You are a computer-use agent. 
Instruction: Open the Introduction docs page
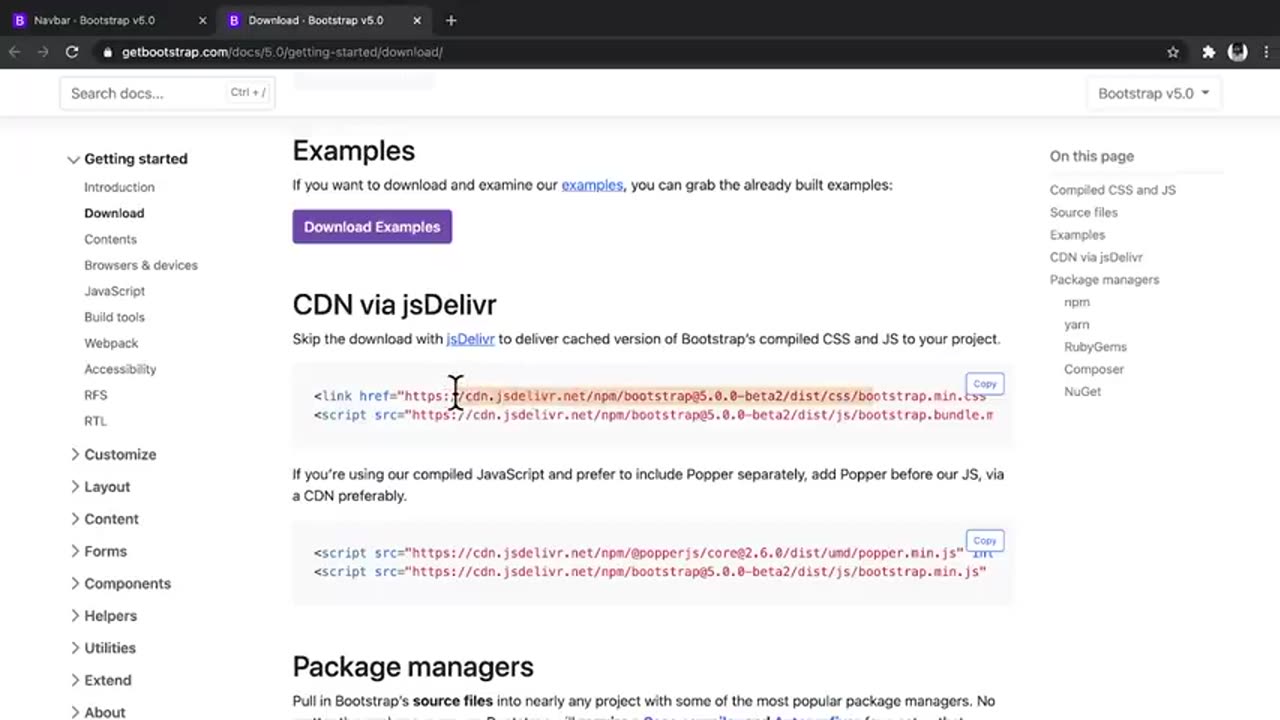119,187
